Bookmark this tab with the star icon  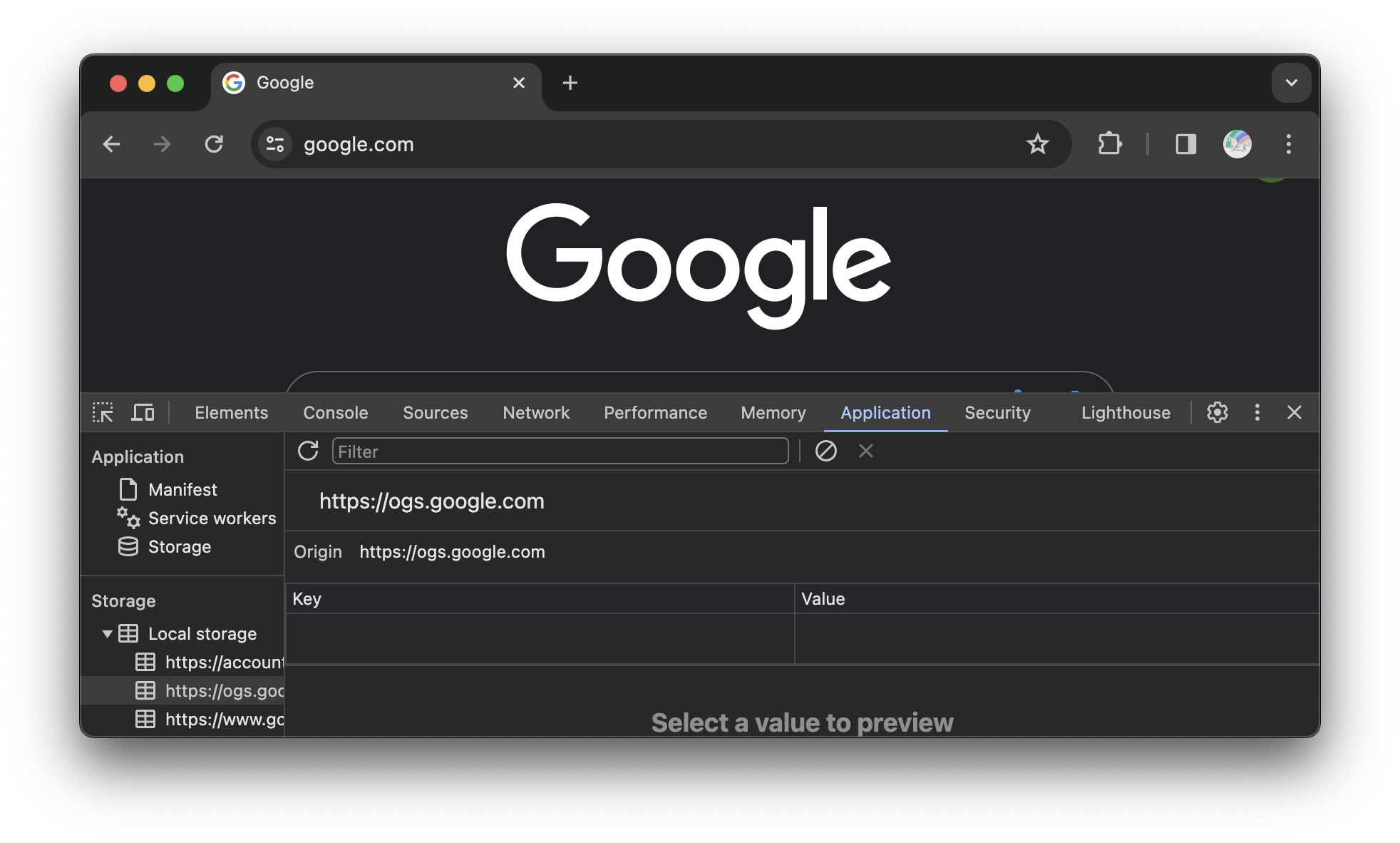point(1037,144)
